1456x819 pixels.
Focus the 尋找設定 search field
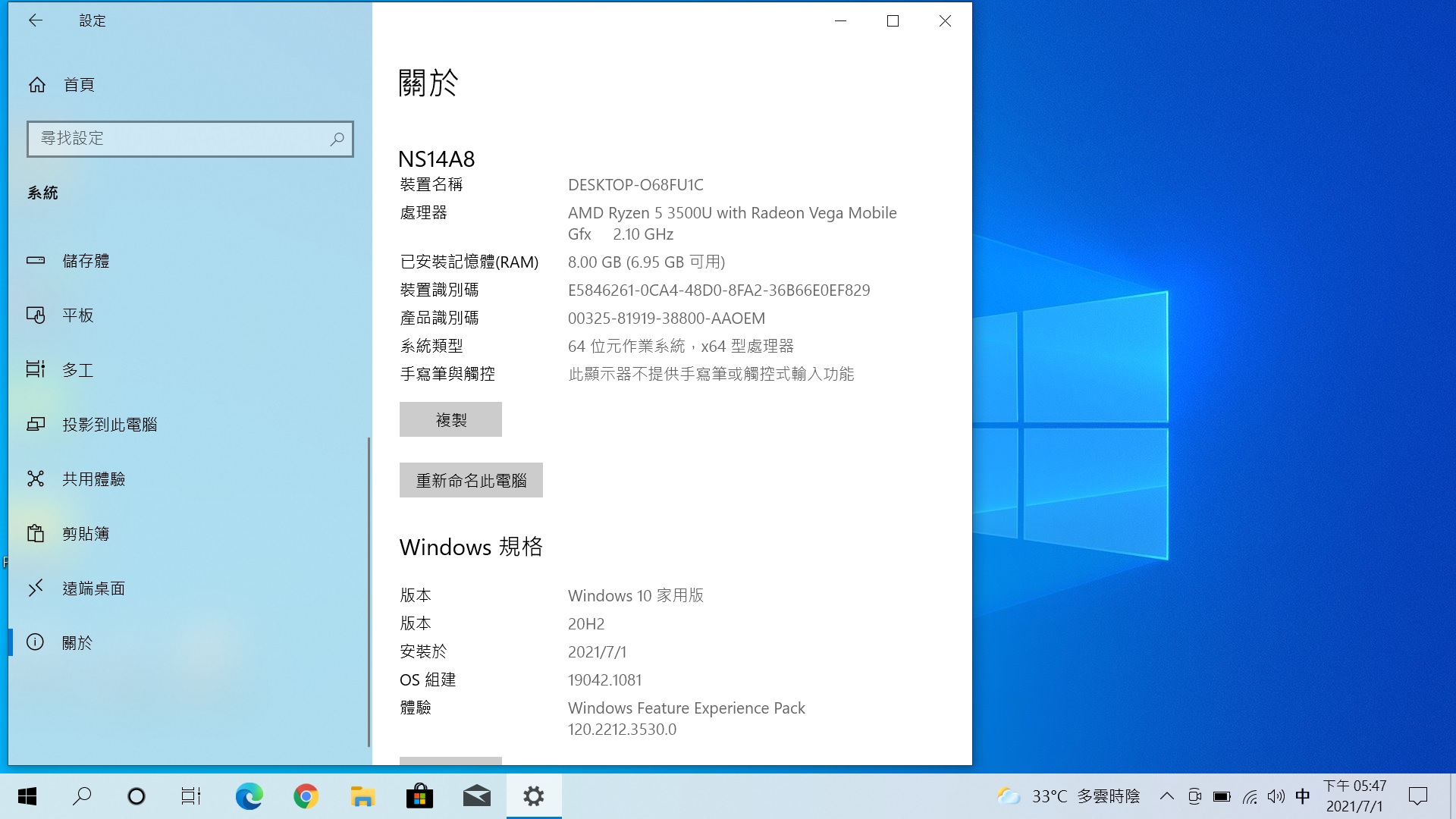(x=178, y=139)
